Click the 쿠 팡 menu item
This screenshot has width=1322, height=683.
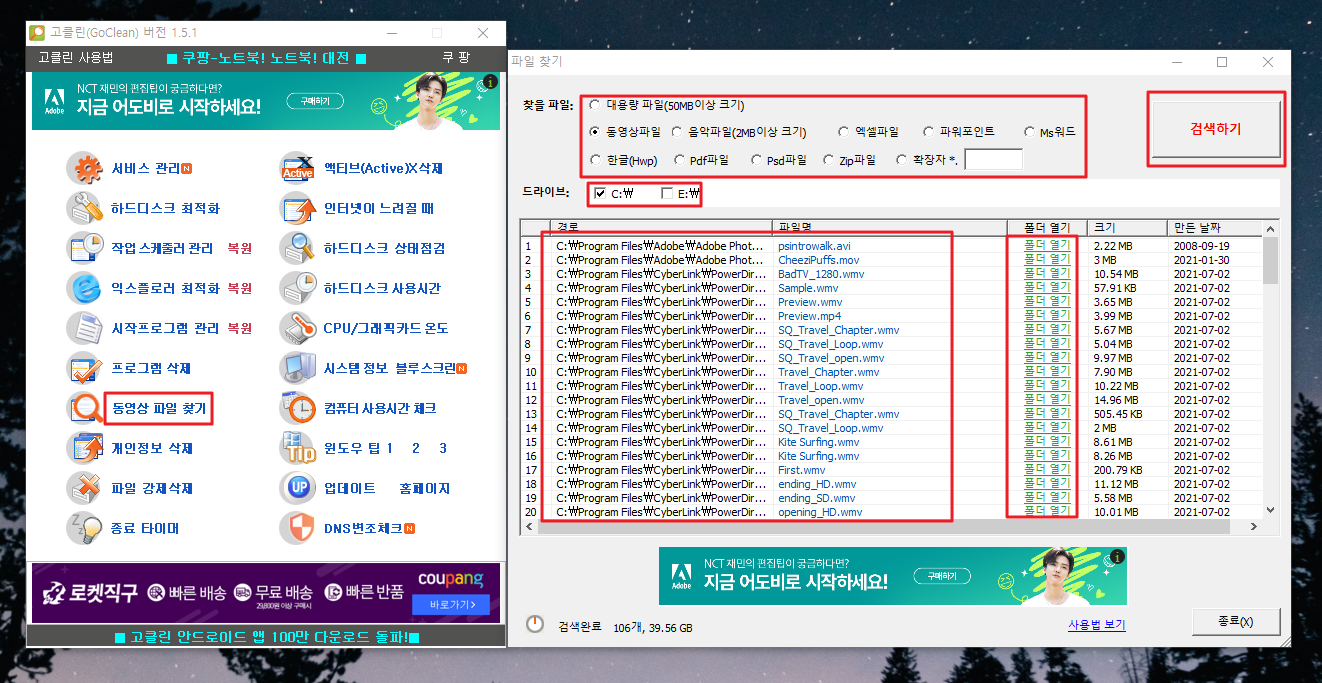(x=456, y=58)
